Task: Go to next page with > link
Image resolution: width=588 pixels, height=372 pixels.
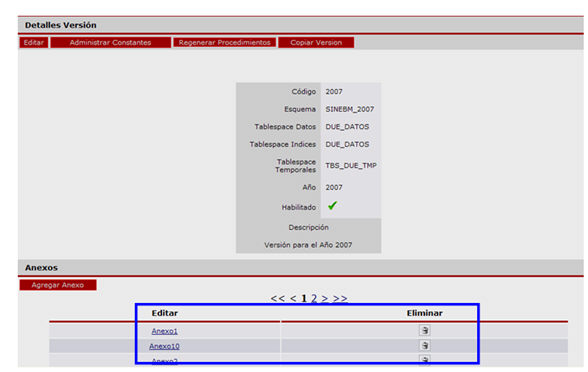Action: coord(325,298)
